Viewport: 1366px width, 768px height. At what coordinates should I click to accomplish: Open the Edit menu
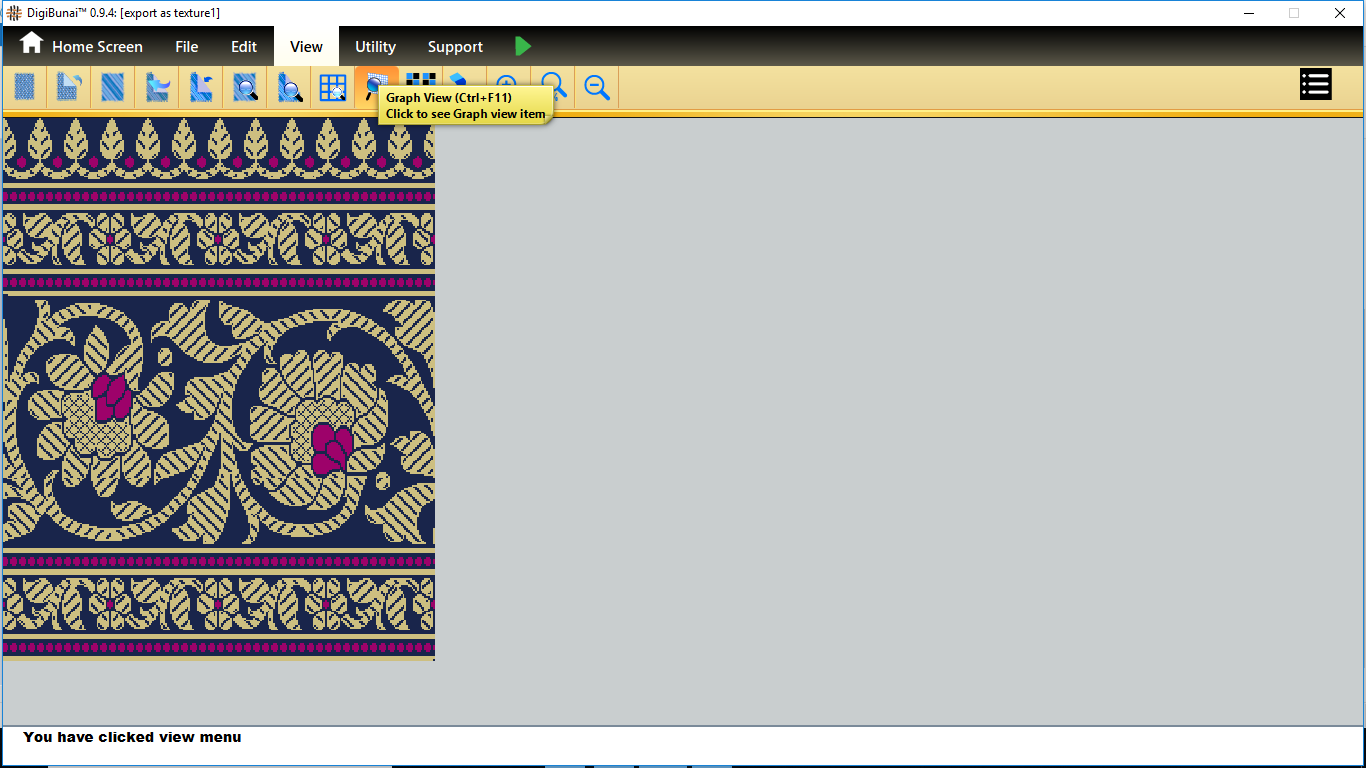tap(244, 47)
